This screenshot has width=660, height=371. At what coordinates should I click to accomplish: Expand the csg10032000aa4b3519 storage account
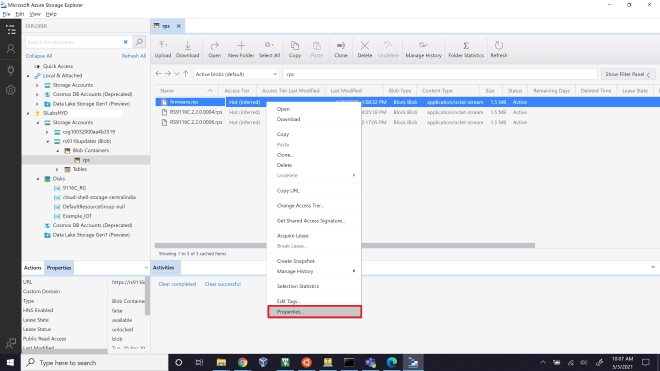coord(48,132)
